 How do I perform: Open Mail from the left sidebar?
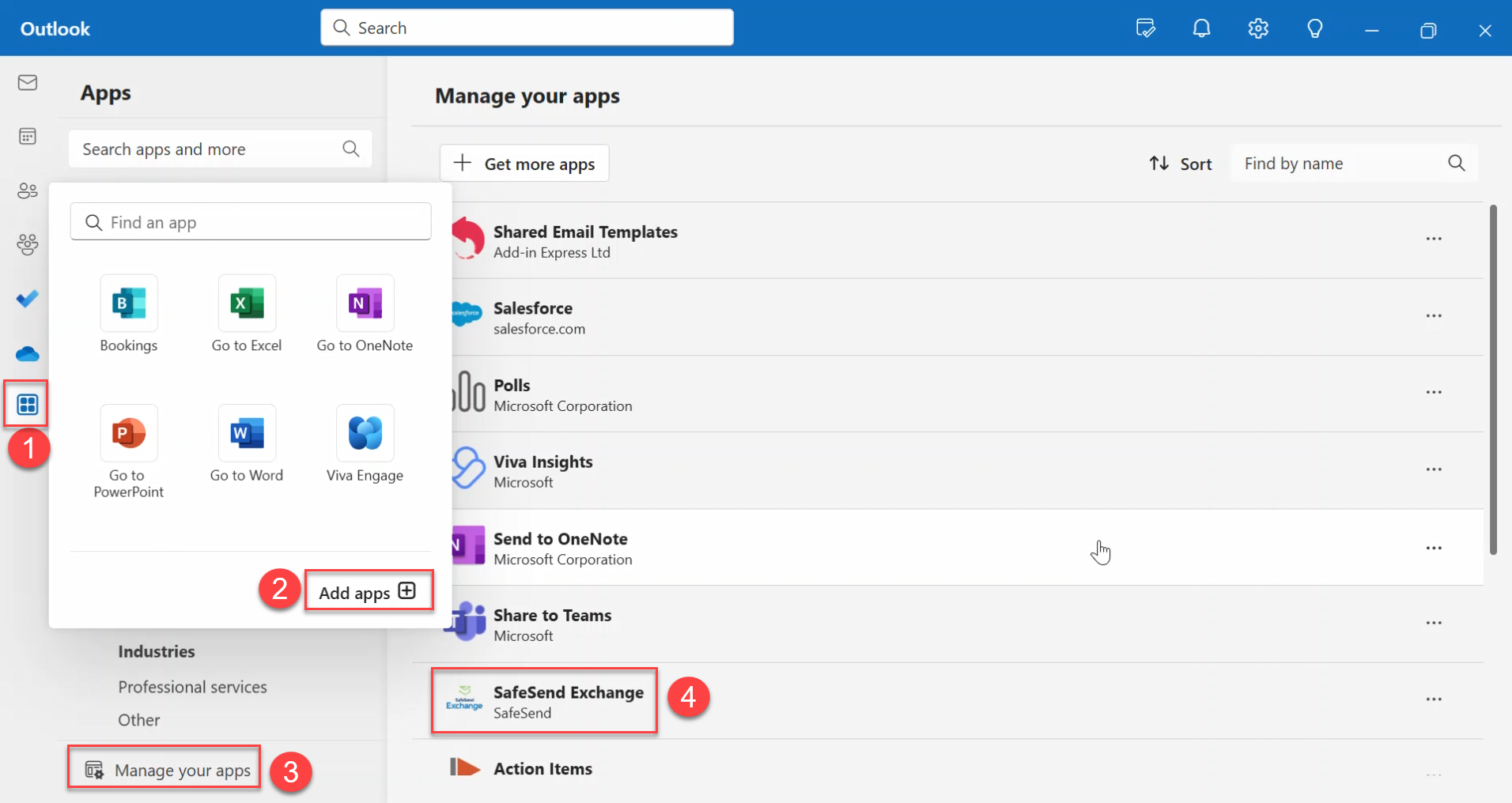[x=28, y=82]
